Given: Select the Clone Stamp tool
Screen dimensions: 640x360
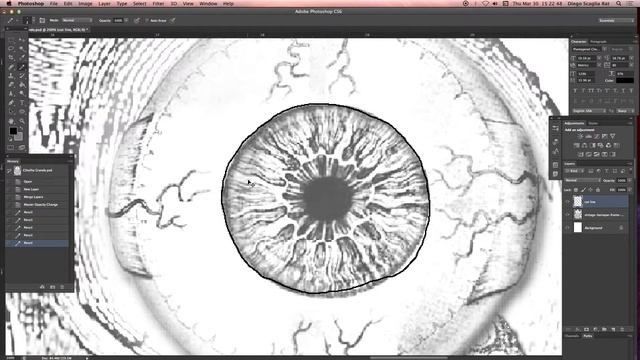Looking at the screenshot, I should tap(11, 76).
